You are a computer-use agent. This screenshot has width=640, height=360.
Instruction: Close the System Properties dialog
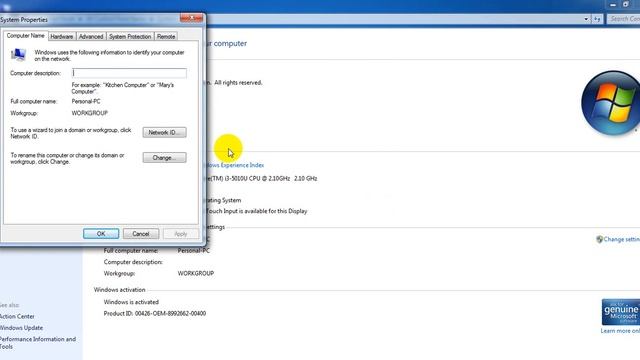click(191, 18)
